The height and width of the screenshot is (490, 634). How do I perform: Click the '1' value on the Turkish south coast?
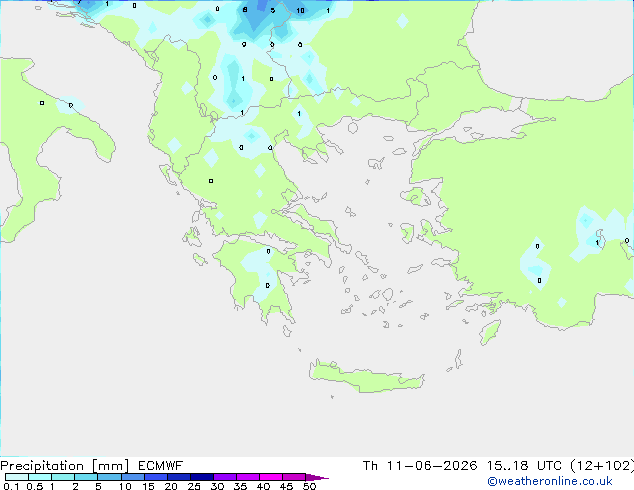coord(597,243)
